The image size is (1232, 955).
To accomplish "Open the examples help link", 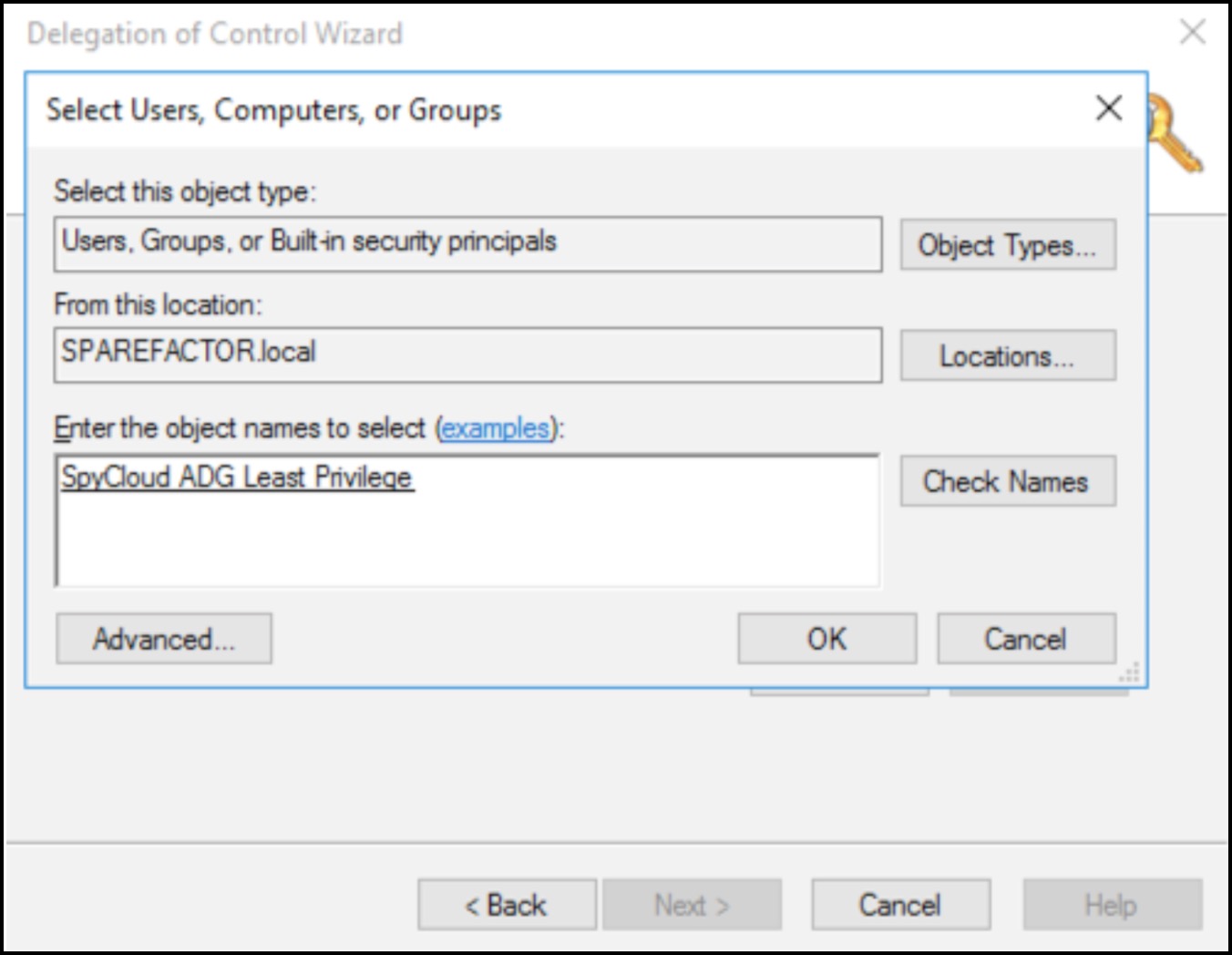I will point(497,427).
